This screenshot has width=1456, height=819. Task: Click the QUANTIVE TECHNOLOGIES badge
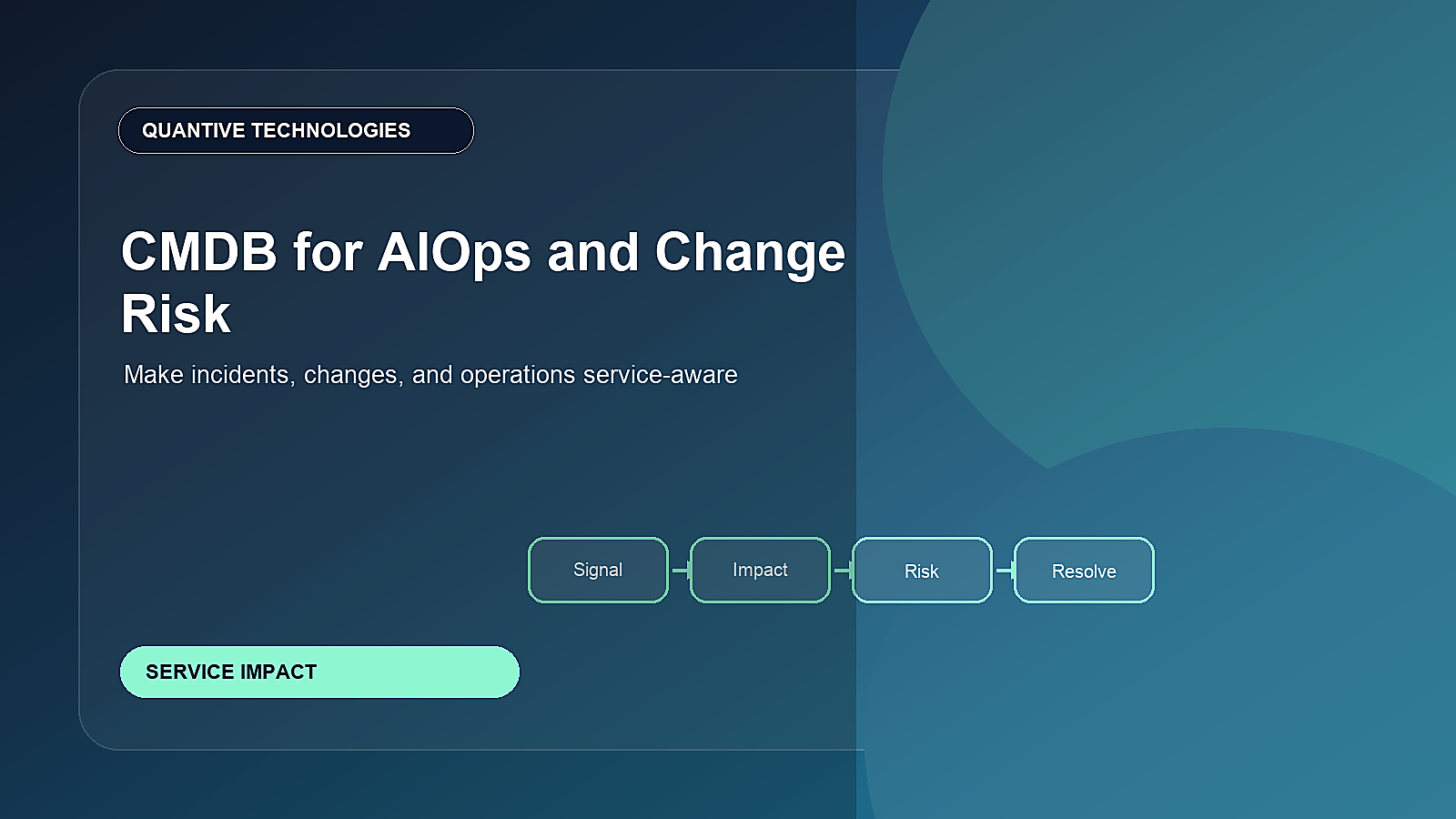(296, 130)
